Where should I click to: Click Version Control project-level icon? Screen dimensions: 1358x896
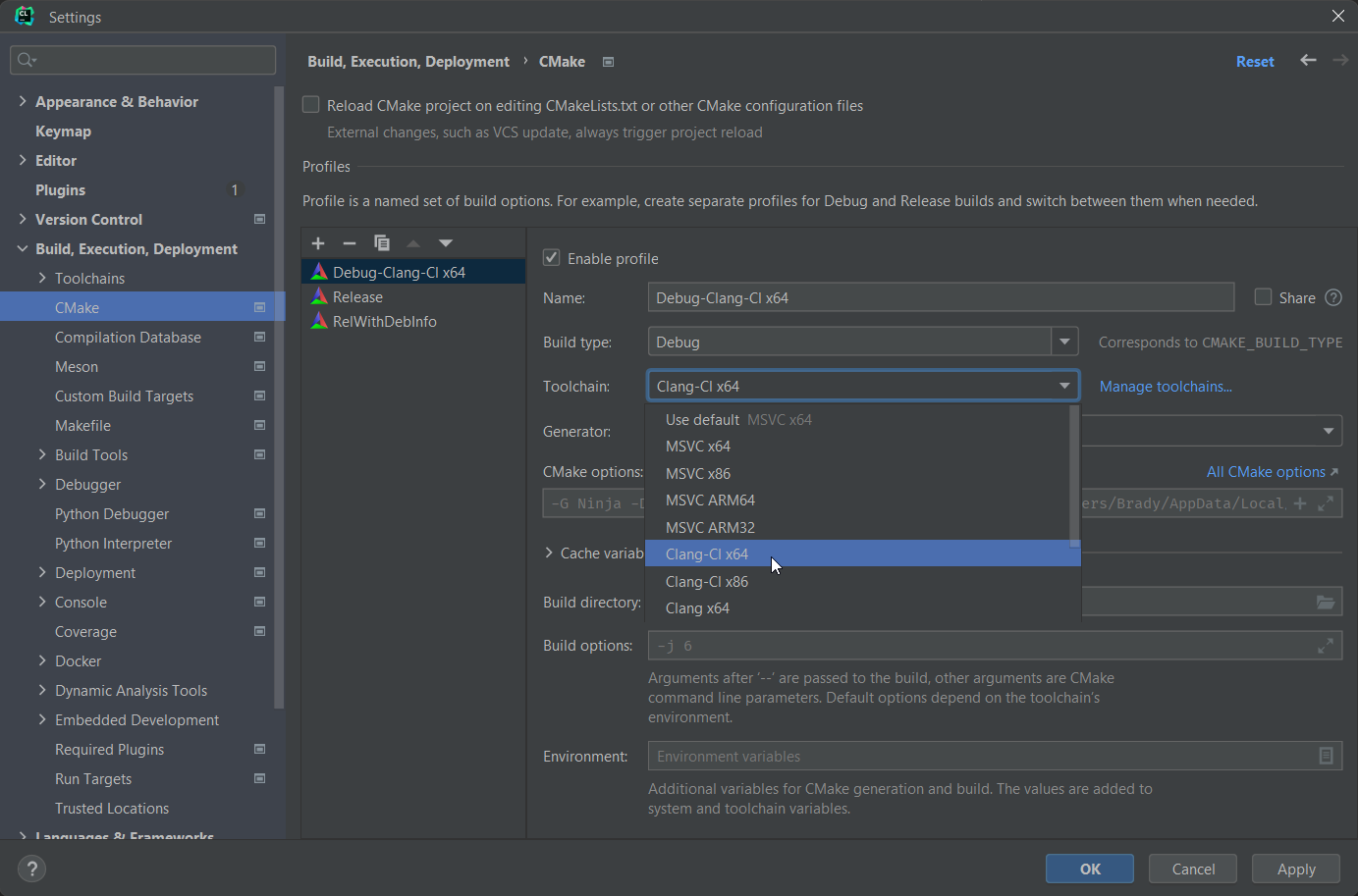[x=260, y=219]
